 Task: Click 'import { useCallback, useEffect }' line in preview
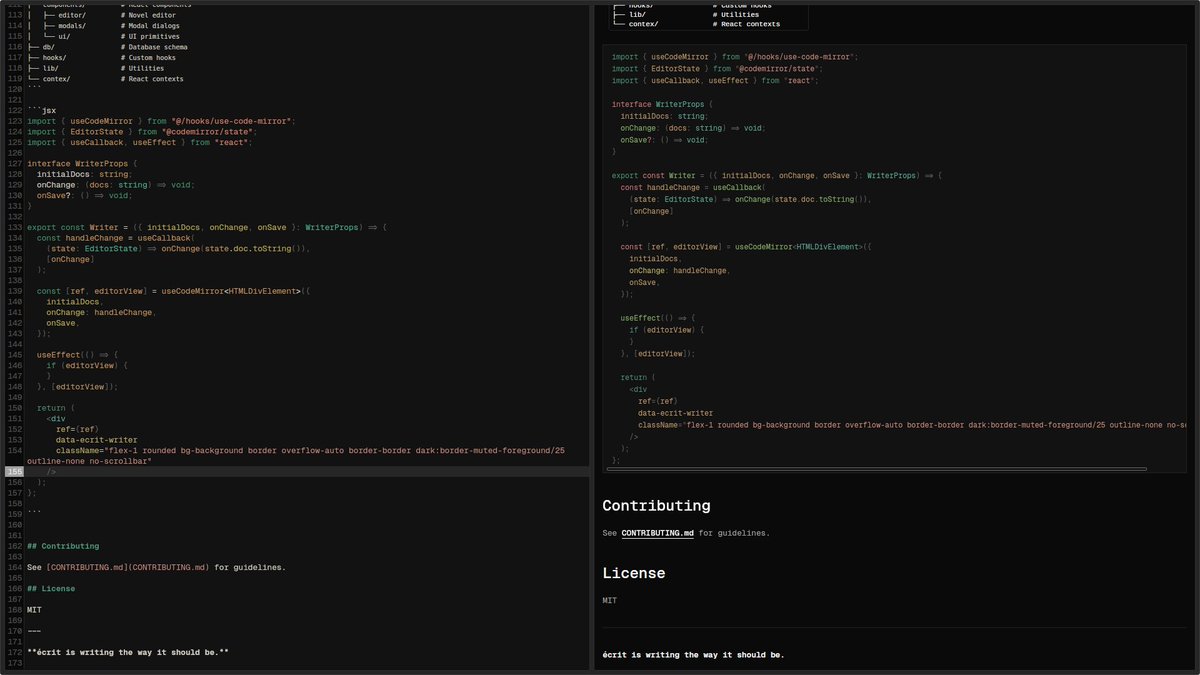coord(715,81)
